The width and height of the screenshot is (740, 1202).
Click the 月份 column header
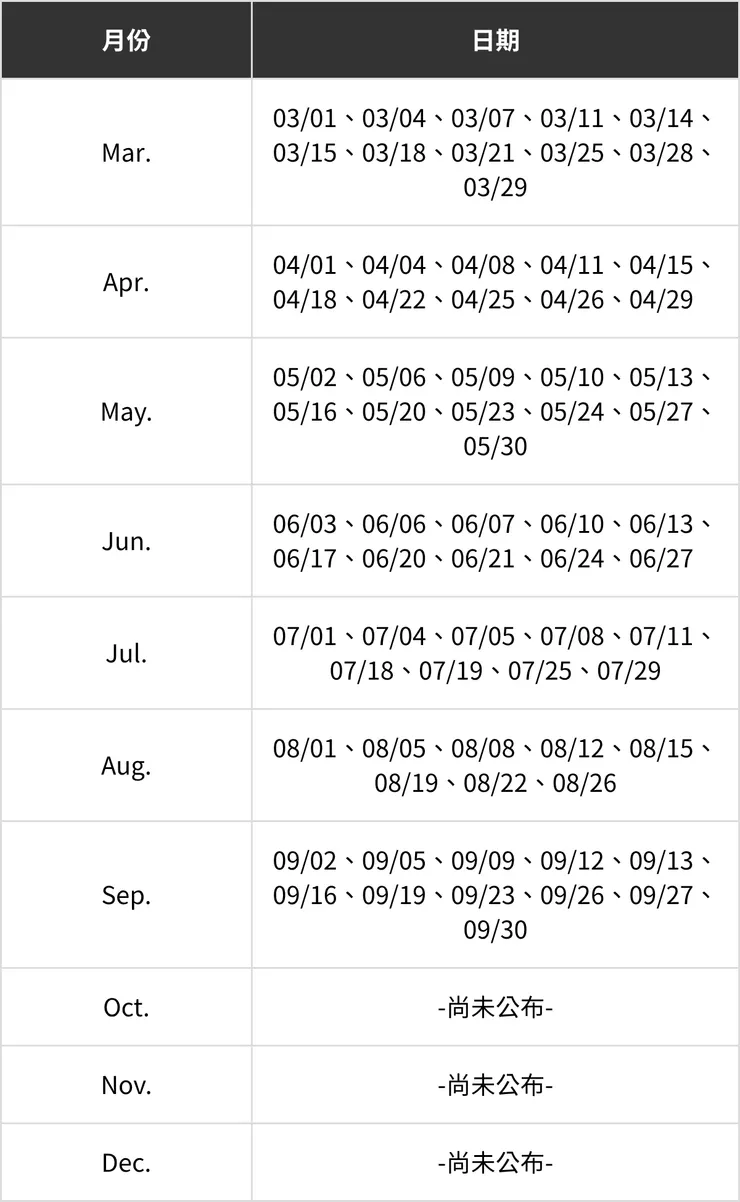pyautogui.click(x=126, y=40)
